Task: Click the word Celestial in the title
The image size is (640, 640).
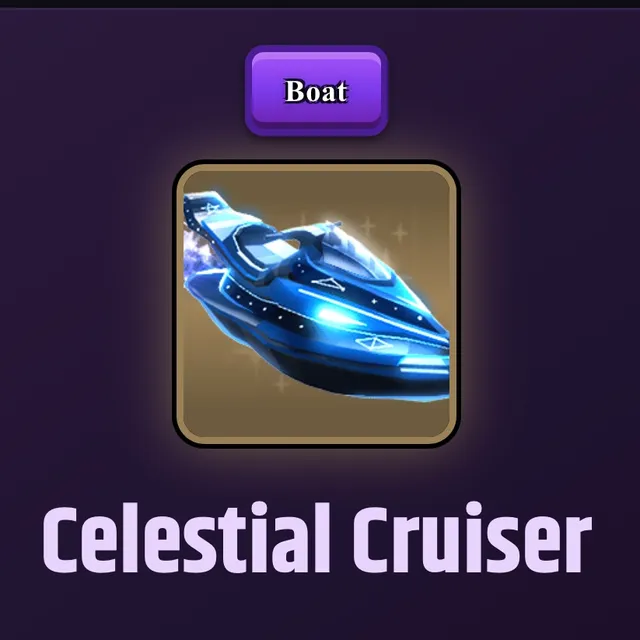Action: 186,537
